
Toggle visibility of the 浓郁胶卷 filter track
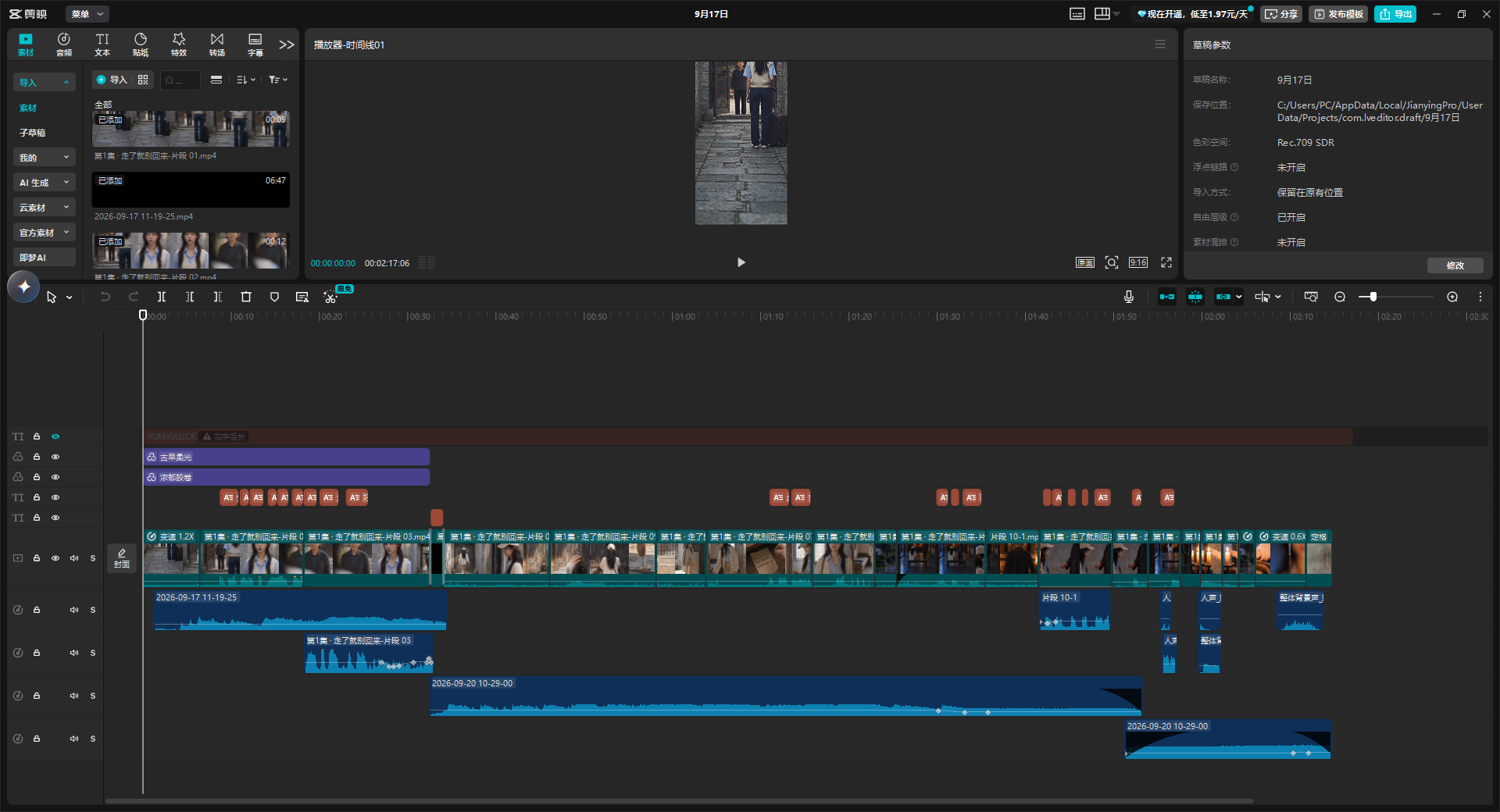coord(55,477)
